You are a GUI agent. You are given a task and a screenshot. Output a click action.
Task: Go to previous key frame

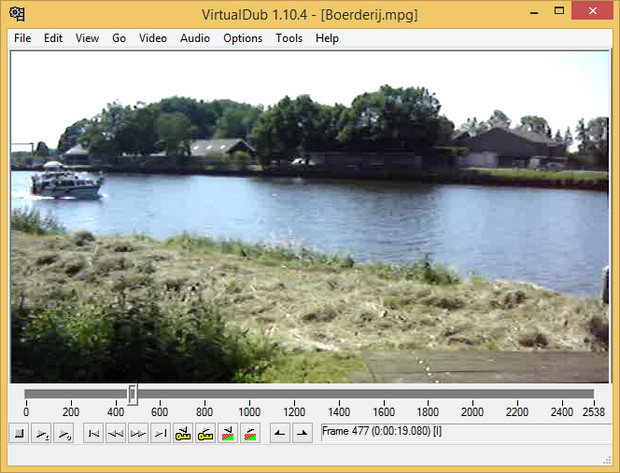click(183, 433)
